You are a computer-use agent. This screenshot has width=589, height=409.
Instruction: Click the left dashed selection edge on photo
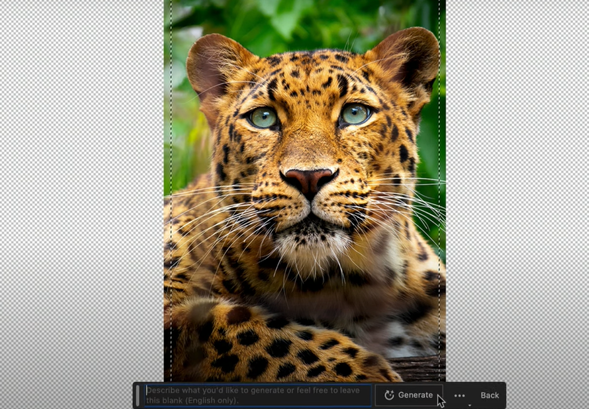pos(171,188)
